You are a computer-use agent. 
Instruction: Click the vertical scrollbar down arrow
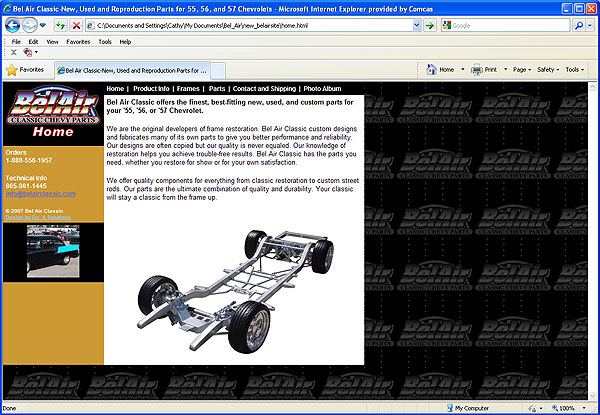(593, 395)
